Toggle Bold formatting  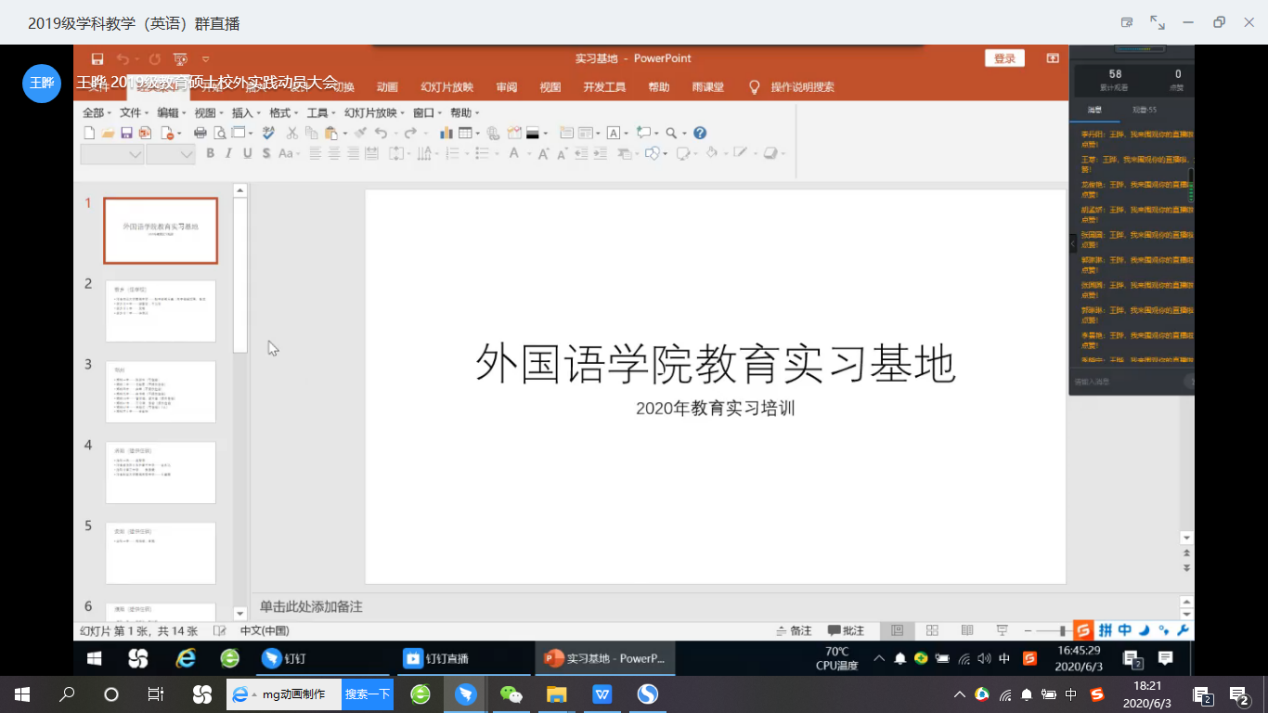pos(210,154)
